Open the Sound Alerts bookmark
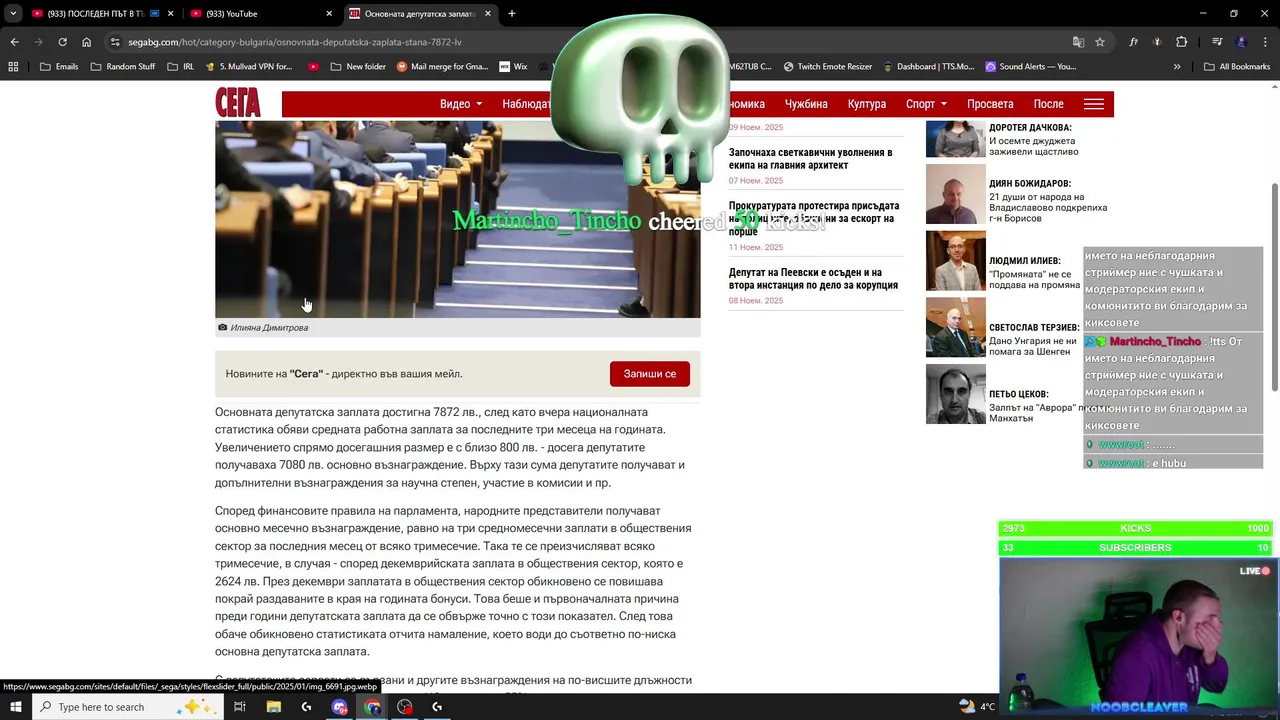 tap(1030, 67)
